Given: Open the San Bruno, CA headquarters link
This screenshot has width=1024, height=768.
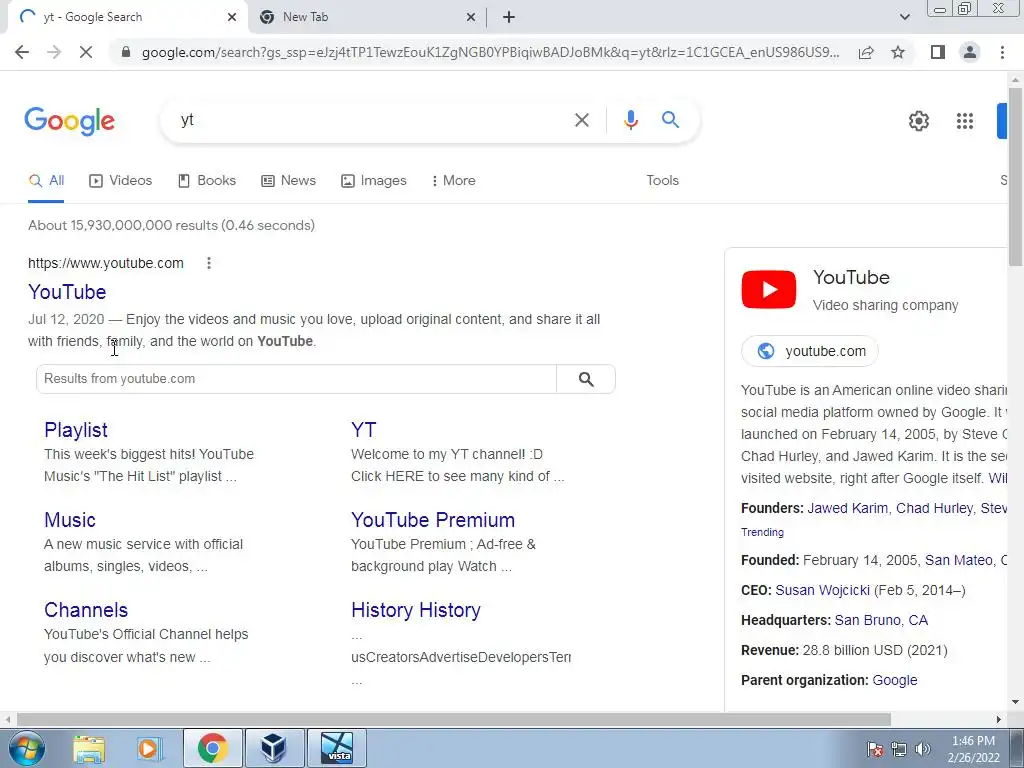Looking at the screenshot, I should coord(881,621).
